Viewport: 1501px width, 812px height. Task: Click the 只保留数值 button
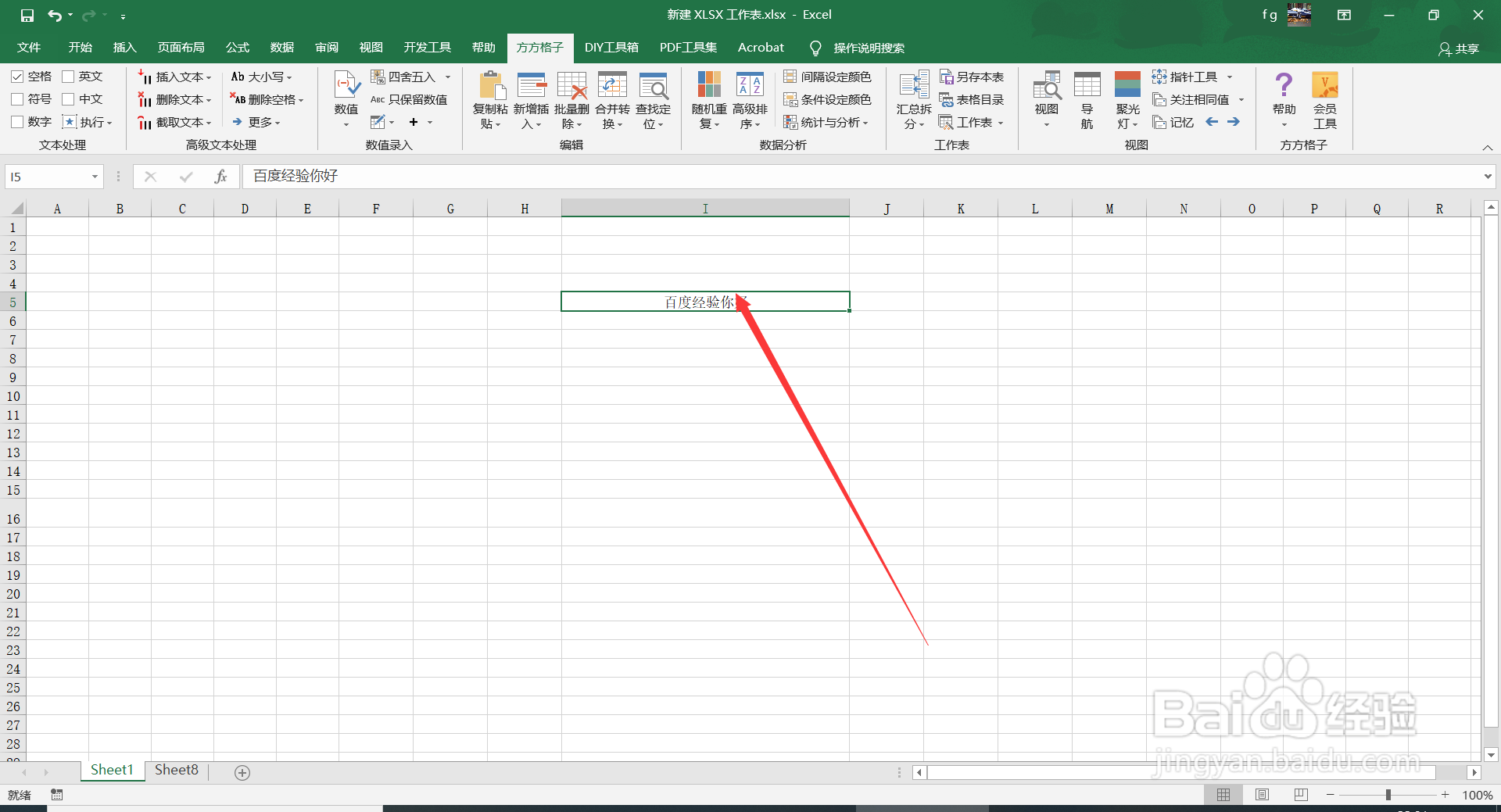pyautogui.click(x=409, y=99)
